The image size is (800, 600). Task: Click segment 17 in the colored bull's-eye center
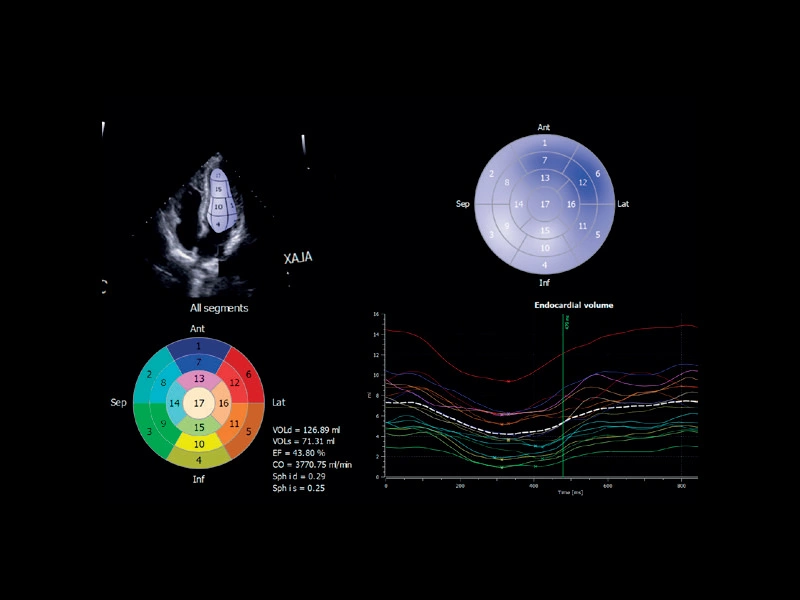pos(199,403)
